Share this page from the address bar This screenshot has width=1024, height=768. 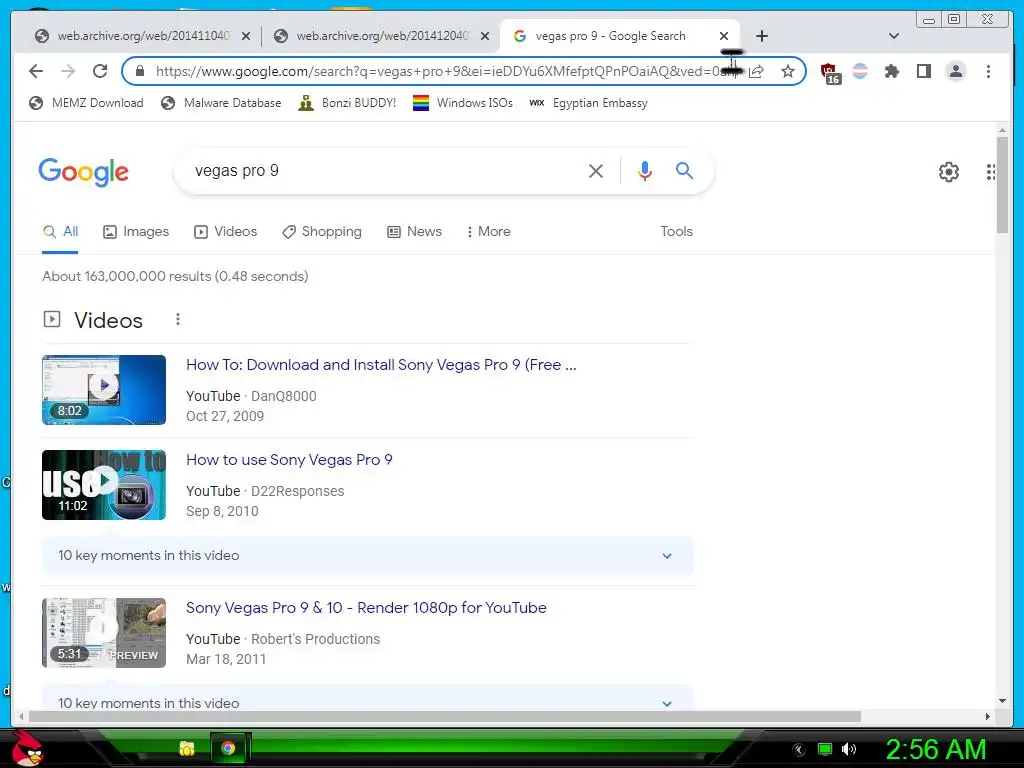coord(756,71)
